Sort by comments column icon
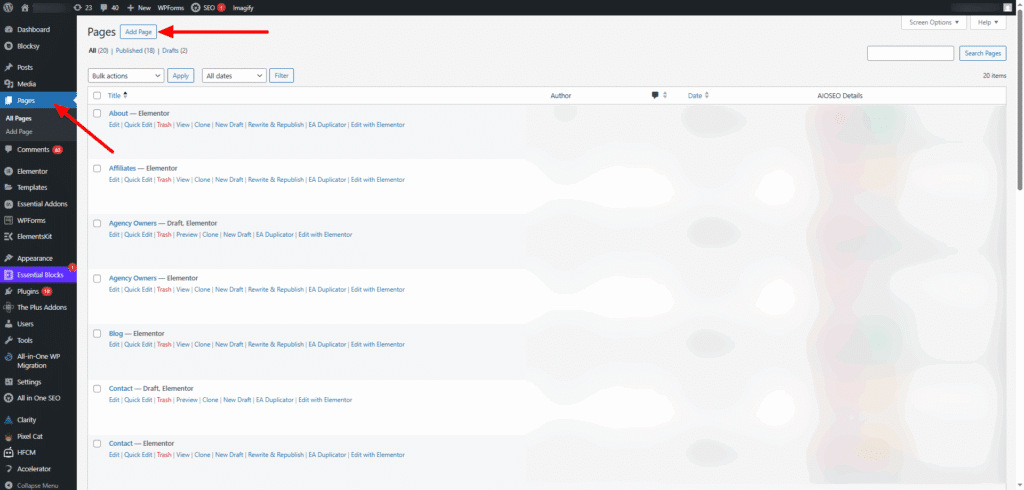This screenshot has width=1024, height=490. [x=659, y=95]
